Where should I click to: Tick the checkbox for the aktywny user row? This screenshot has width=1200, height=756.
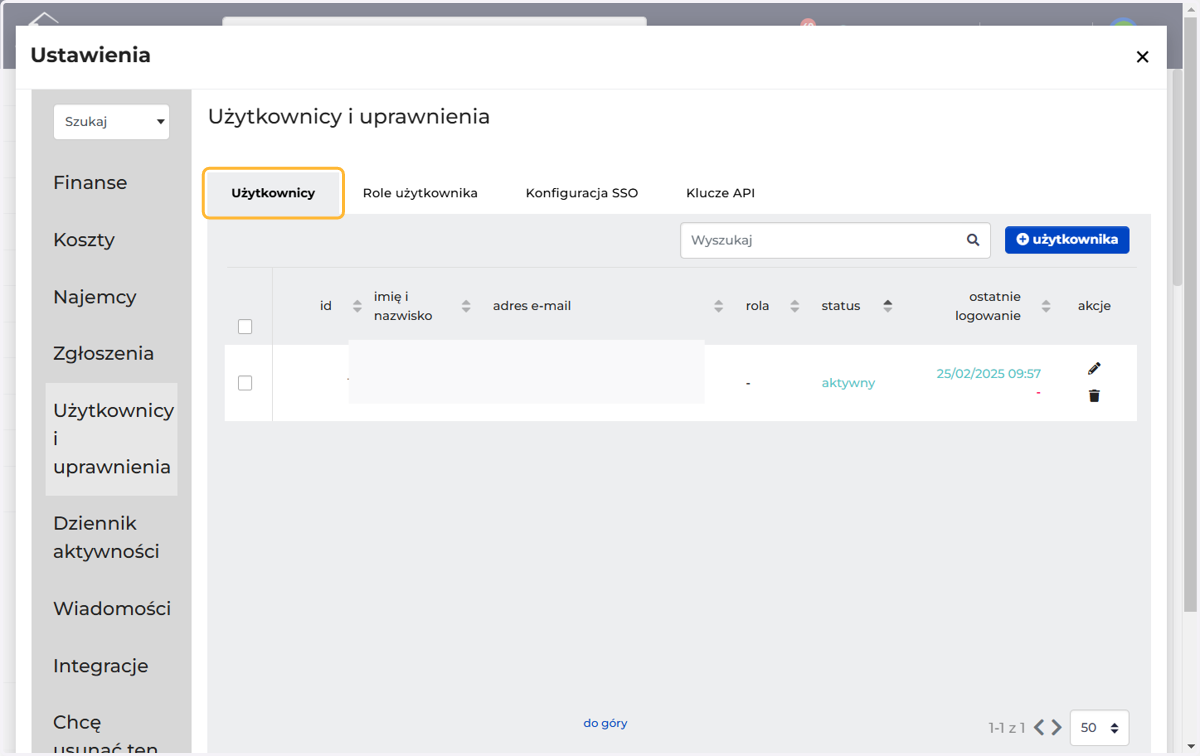pos(245,383)
